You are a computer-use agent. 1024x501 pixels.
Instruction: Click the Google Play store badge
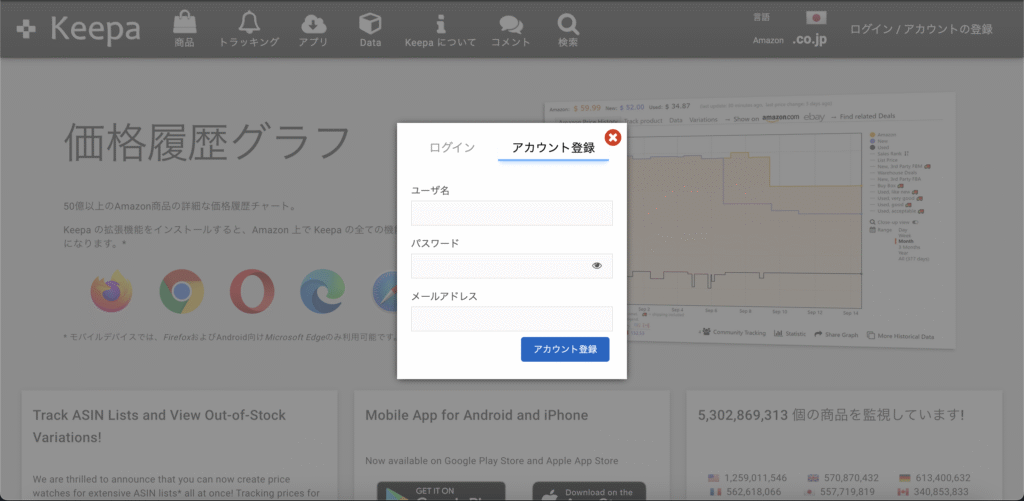441,491
